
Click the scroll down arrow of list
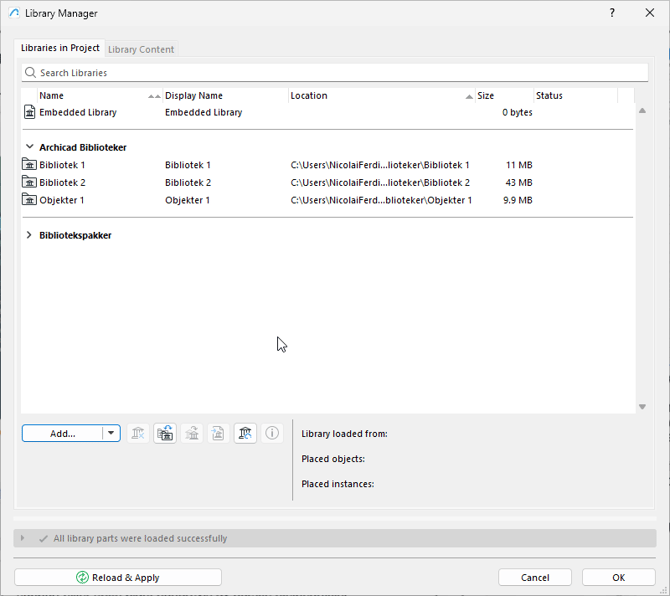[x=642, y=407]
